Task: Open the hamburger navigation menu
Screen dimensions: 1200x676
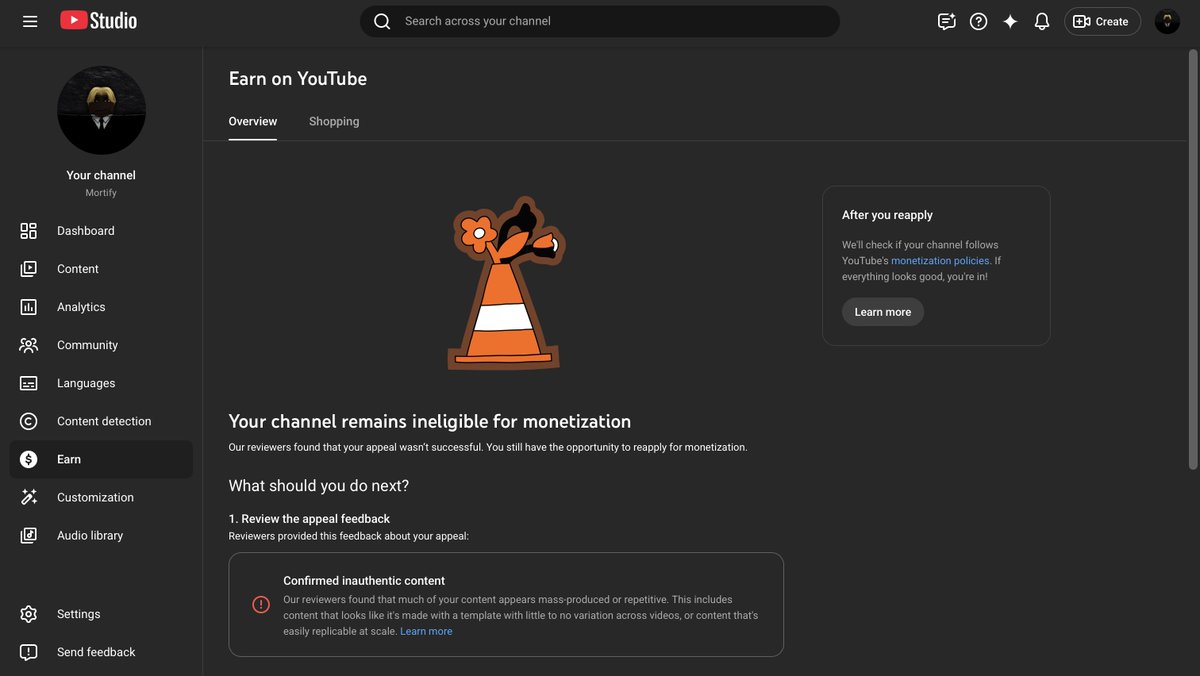Action: 30,21
